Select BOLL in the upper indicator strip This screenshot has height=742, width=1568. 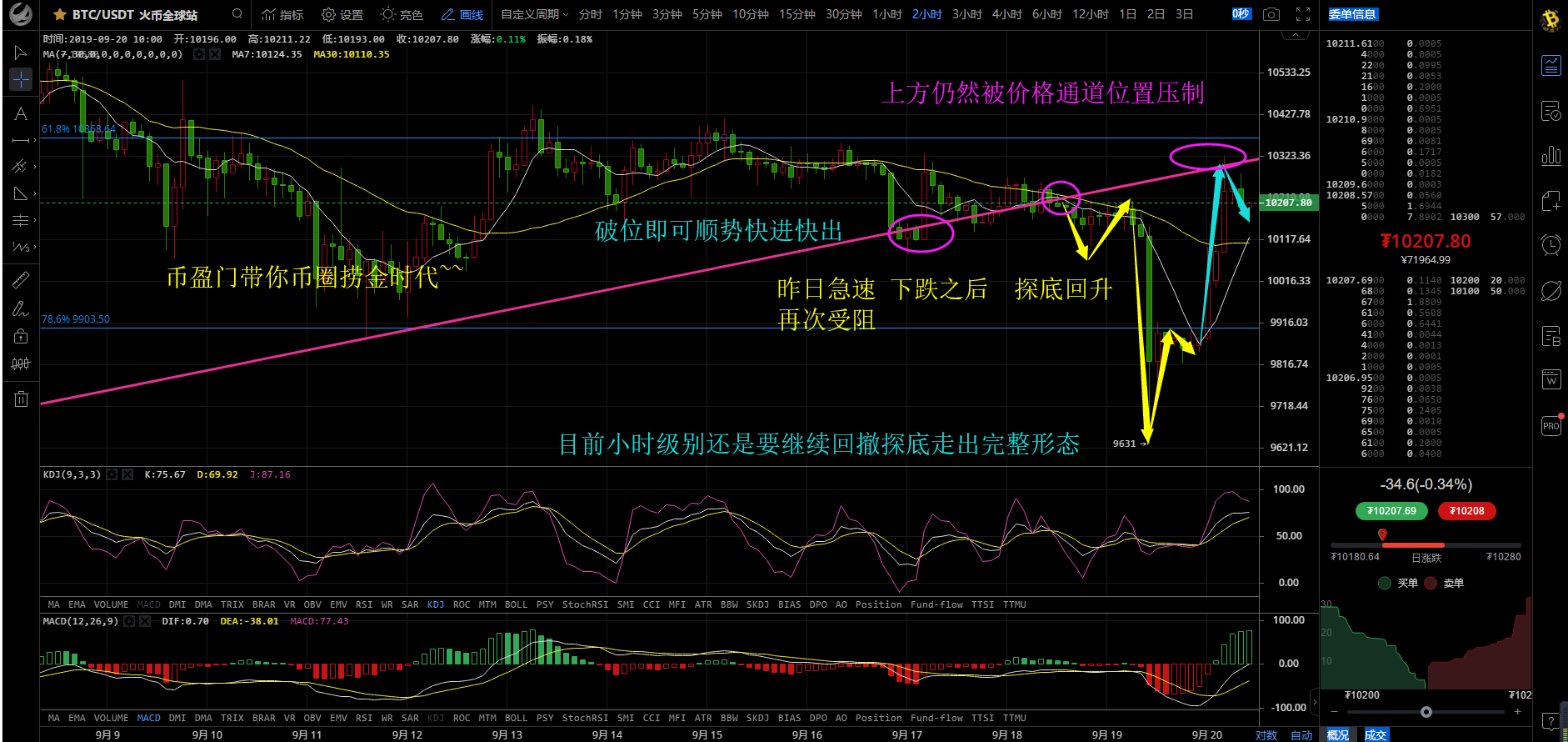pos(516,604)
